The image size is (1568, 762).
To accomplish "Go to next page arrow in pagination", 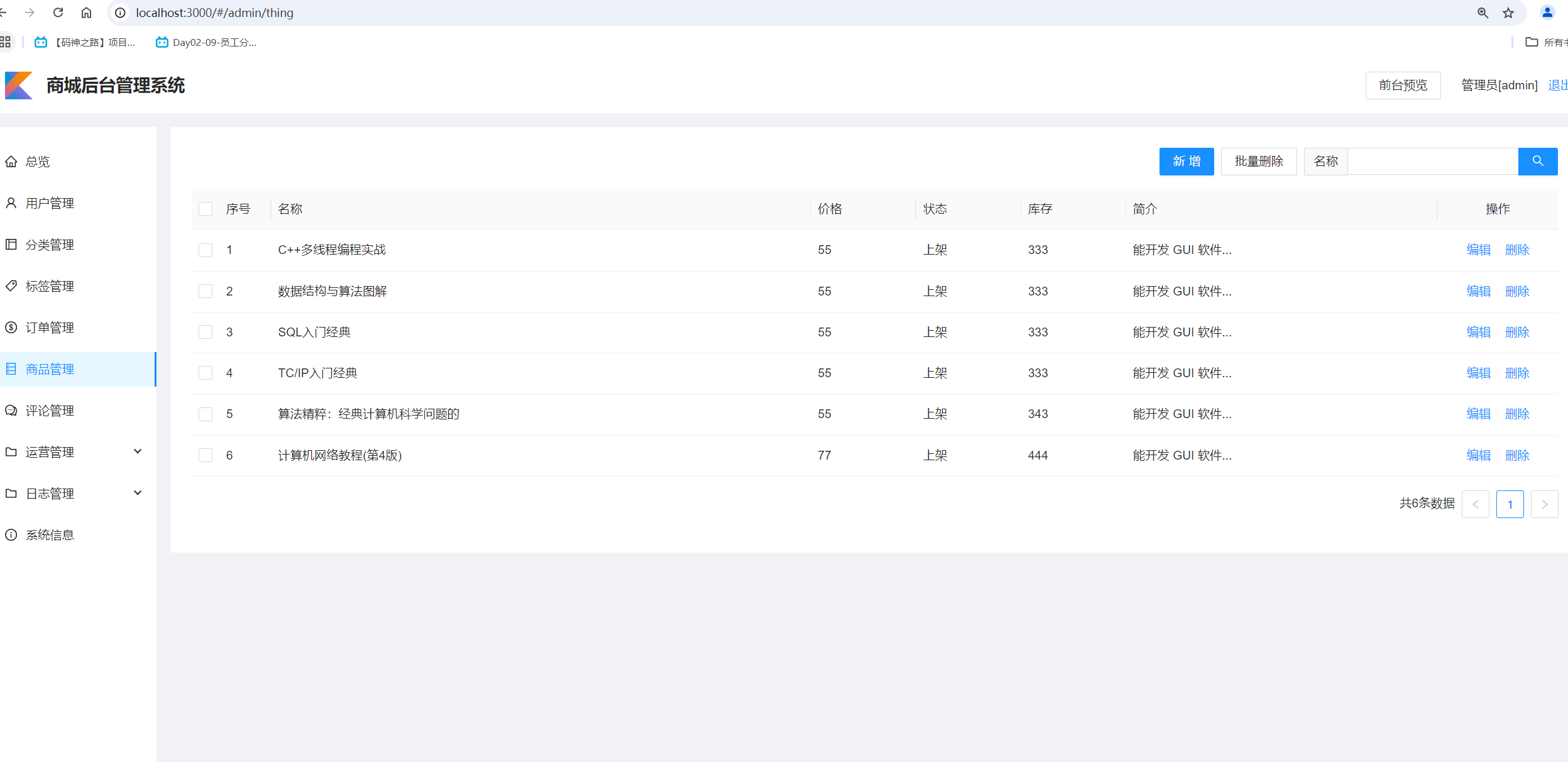I will pyautogui.click(x=1544, y=504).
